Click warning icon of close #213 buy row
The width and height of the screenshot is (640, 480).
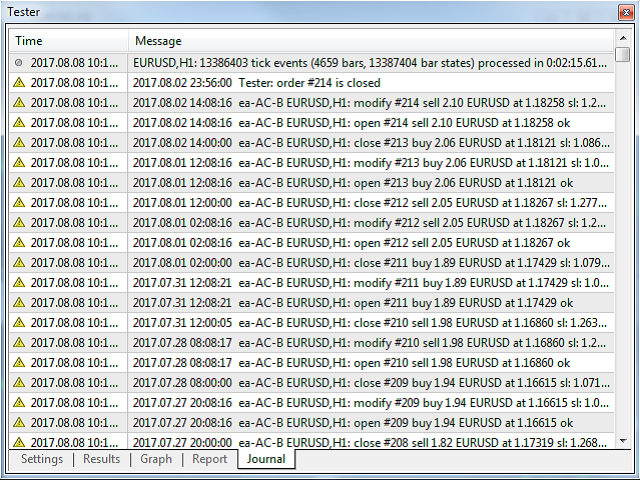tap(19, 143)
